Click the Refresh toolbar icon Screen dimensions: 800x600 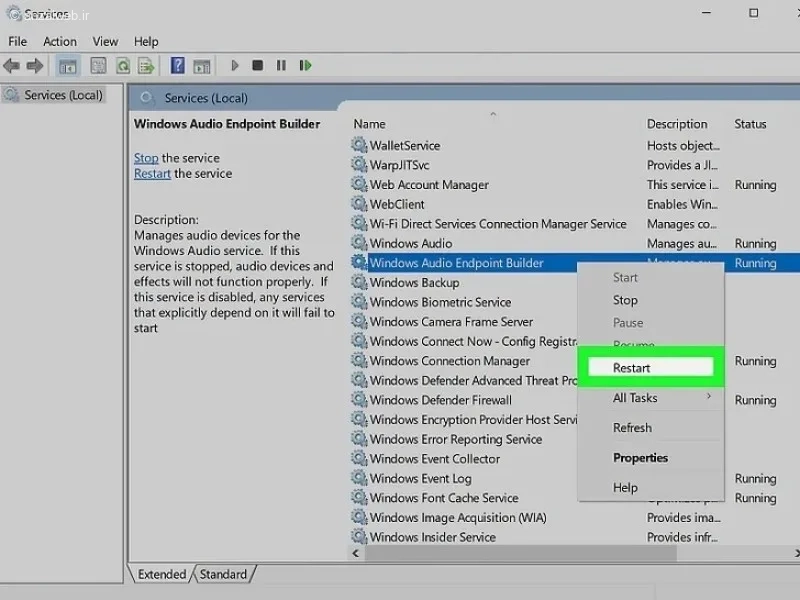coord(123,66)
